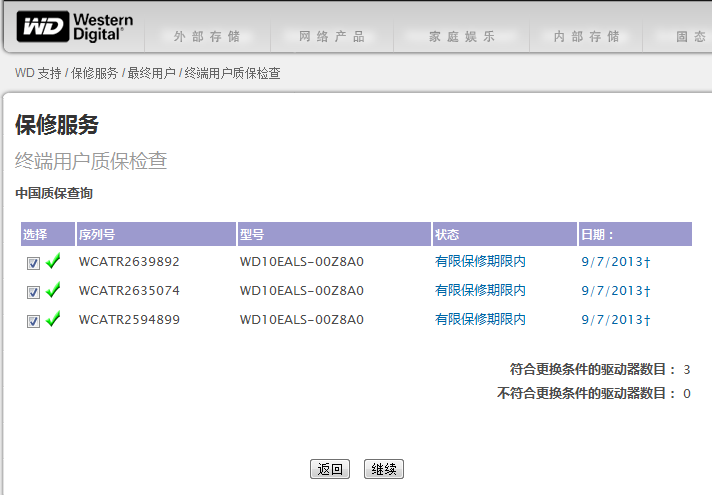
Task: Click green checkmark for WCATR2639892
Action: point(53,261)
